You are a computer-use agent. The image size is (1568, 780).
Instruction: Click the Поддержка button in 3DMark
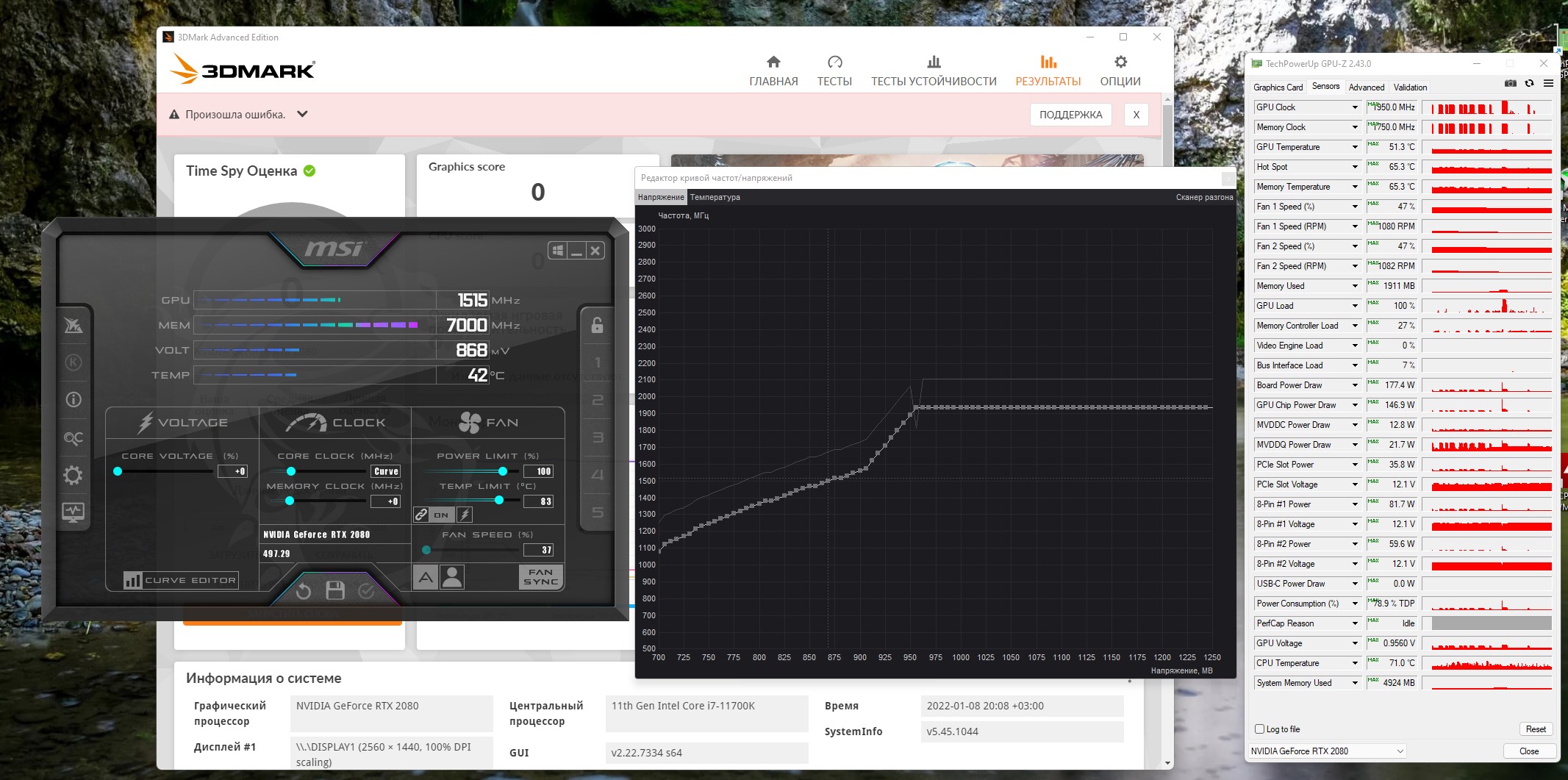click(x=1071, y=115)
